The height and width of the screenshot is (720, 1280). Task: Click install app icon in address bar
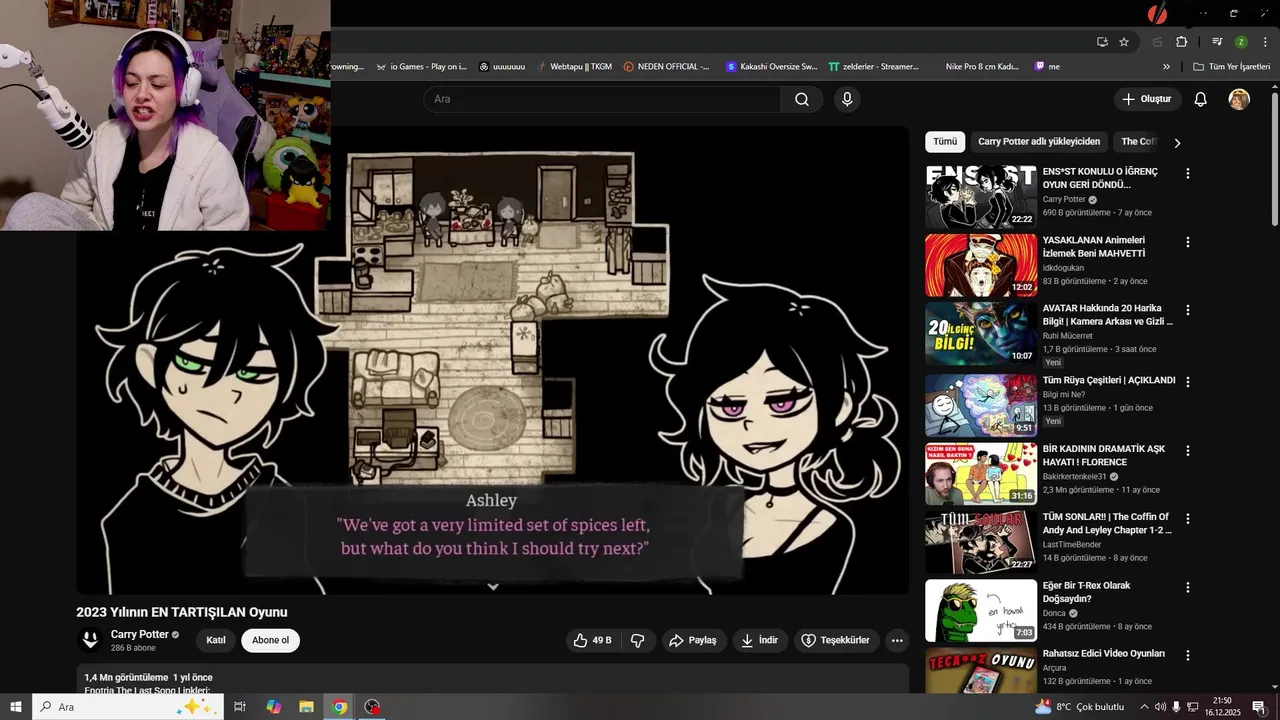click(x=1102, y=42)
